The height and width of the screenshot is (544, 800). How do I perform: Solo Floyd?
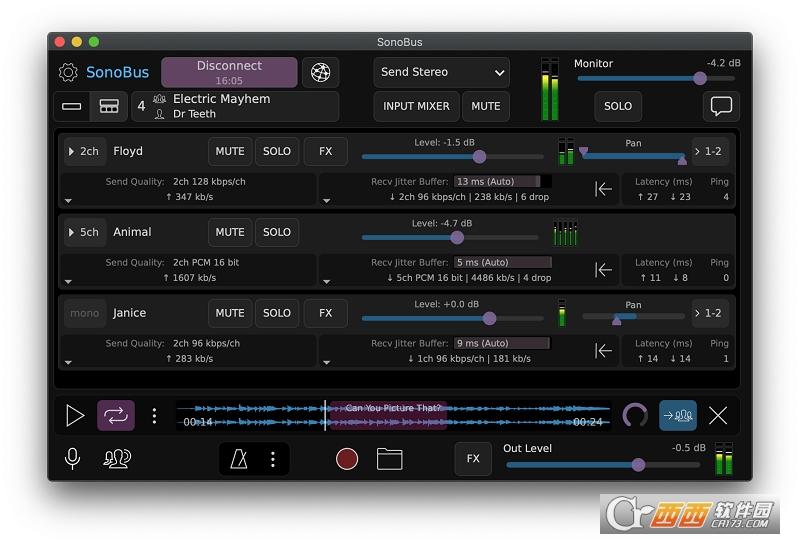tap(277, 152)
